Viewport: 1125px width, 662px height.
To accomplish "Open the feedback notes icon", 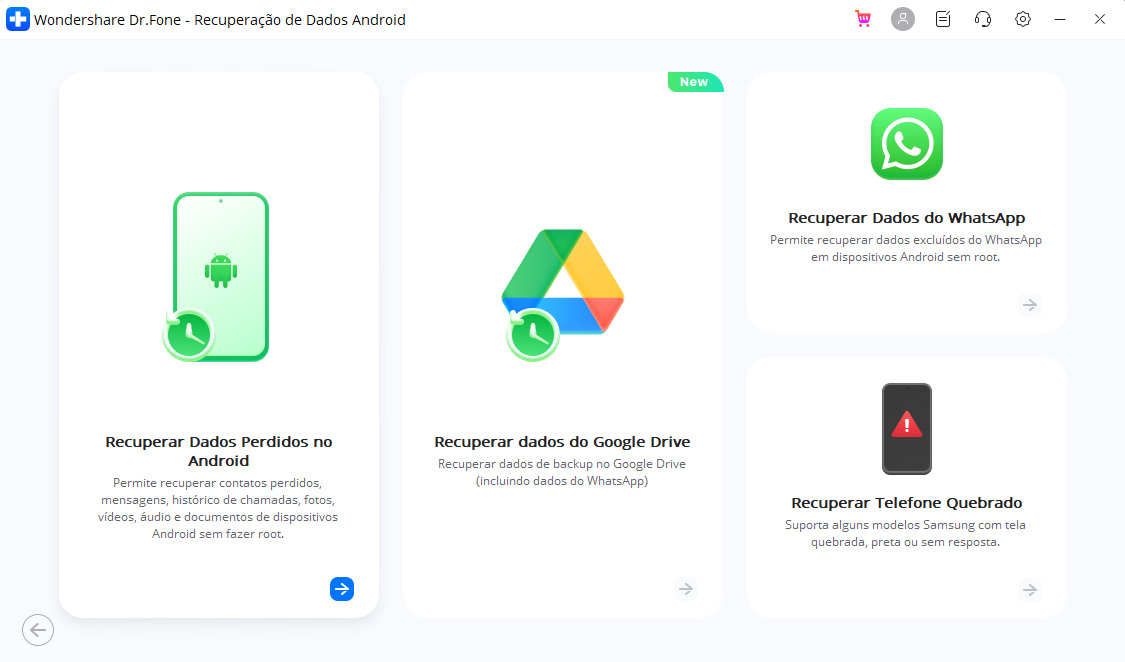I will (x=942, y=19).
